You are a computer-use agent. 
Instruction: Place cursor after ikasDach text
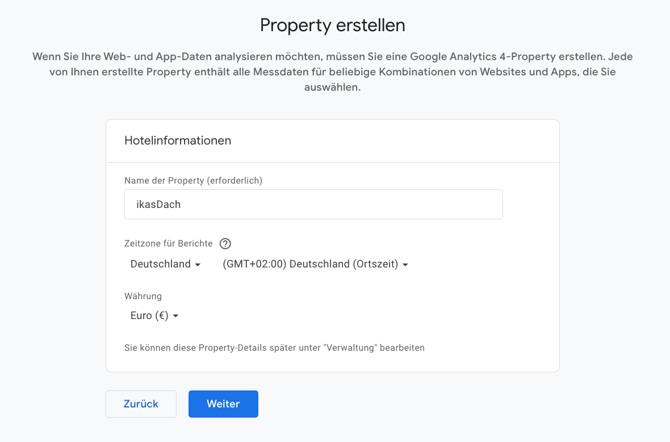(182, 204)
